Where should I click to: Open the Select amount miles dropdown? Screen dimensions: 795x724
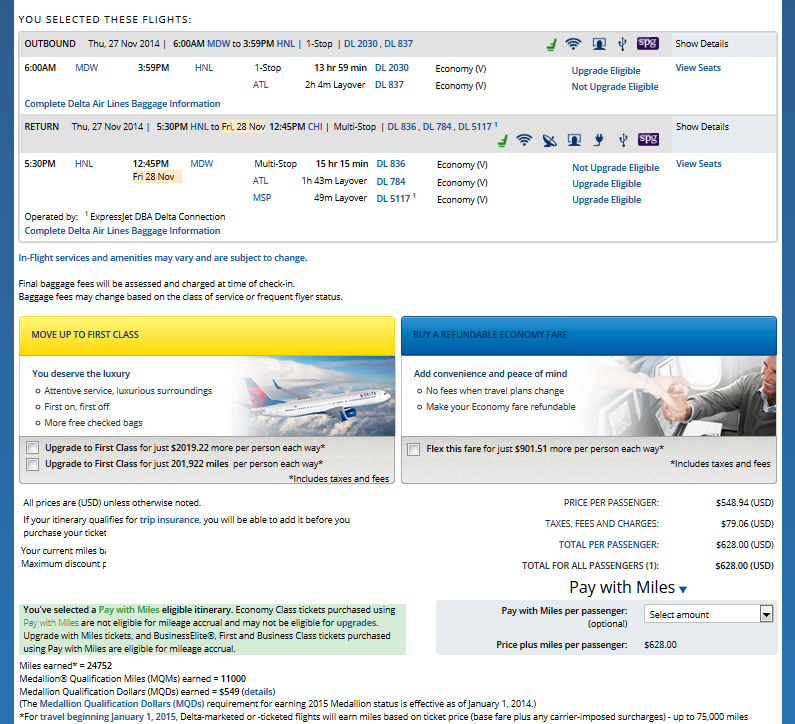(709, 614)
